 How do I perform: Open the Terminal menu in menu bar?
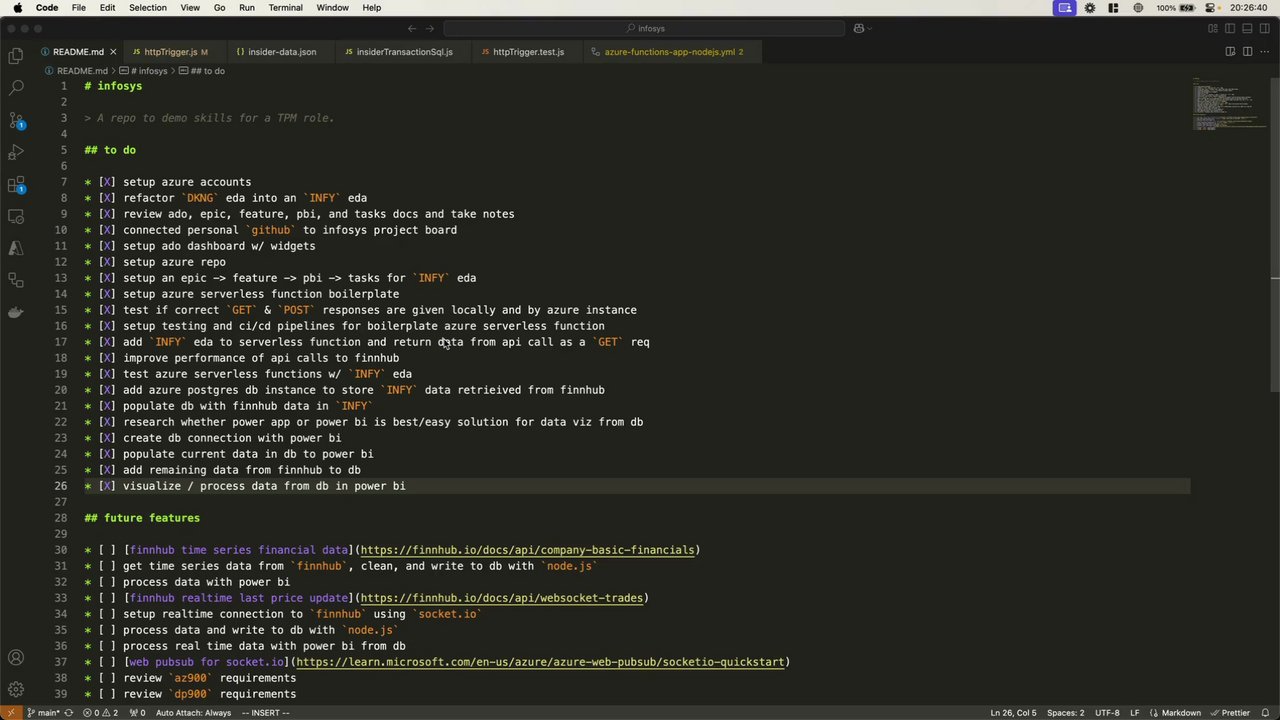coord(285,8)
